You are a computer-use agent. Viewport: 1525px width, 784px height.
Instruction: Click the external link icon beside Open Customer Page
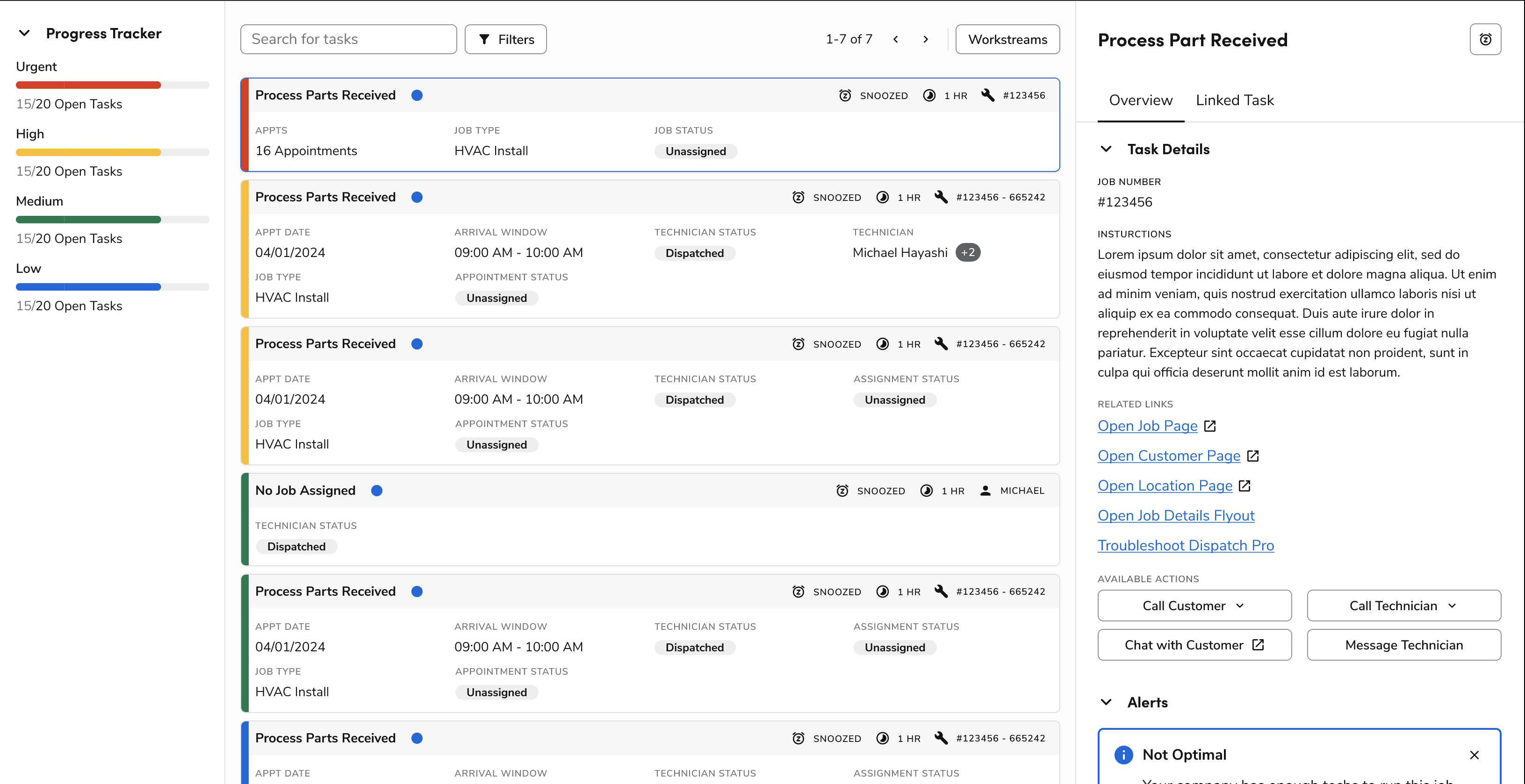(1253, 456)
